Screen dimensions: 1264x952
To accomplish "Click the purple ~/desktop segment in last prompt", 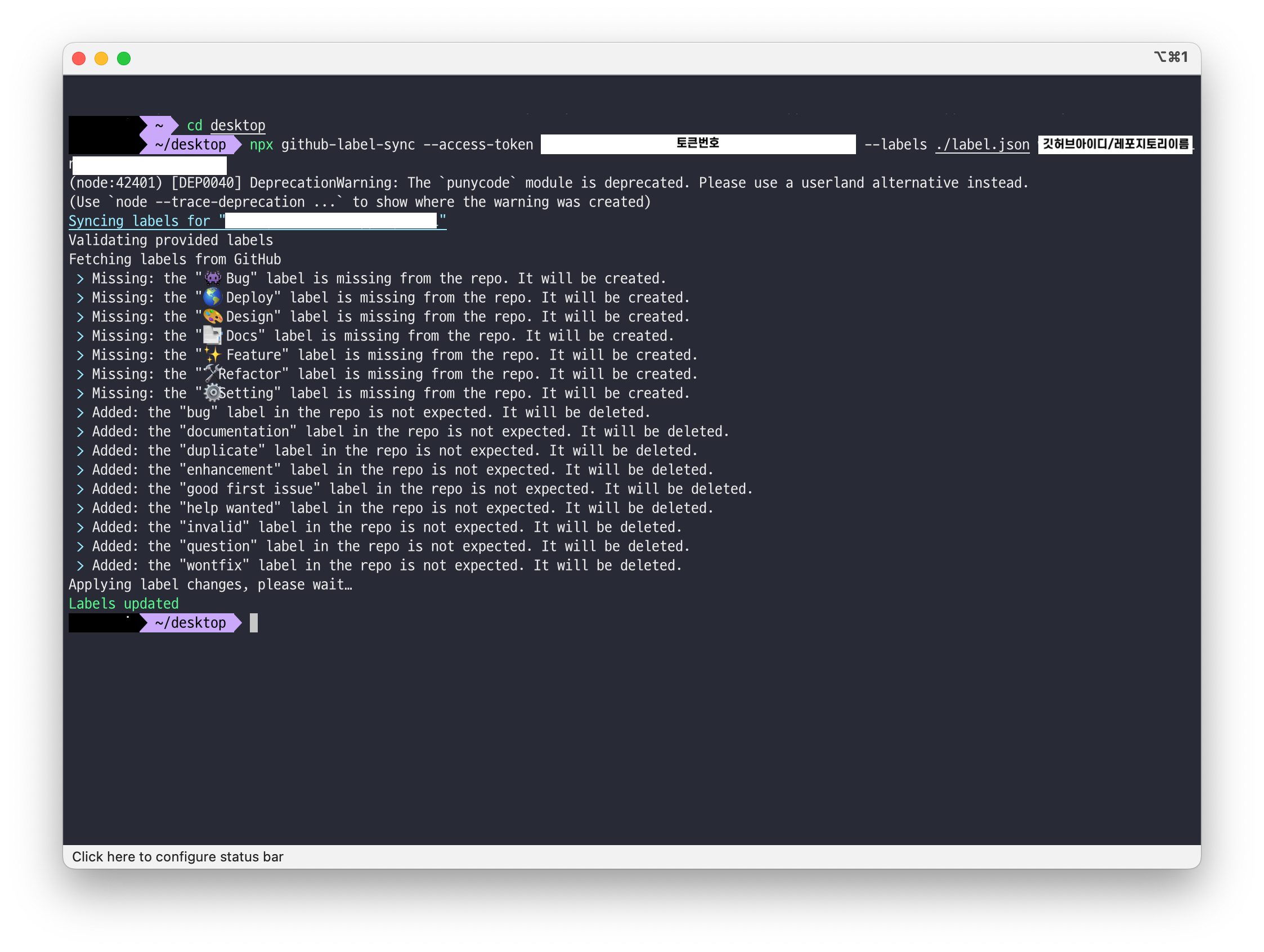I will coord(190,623).
